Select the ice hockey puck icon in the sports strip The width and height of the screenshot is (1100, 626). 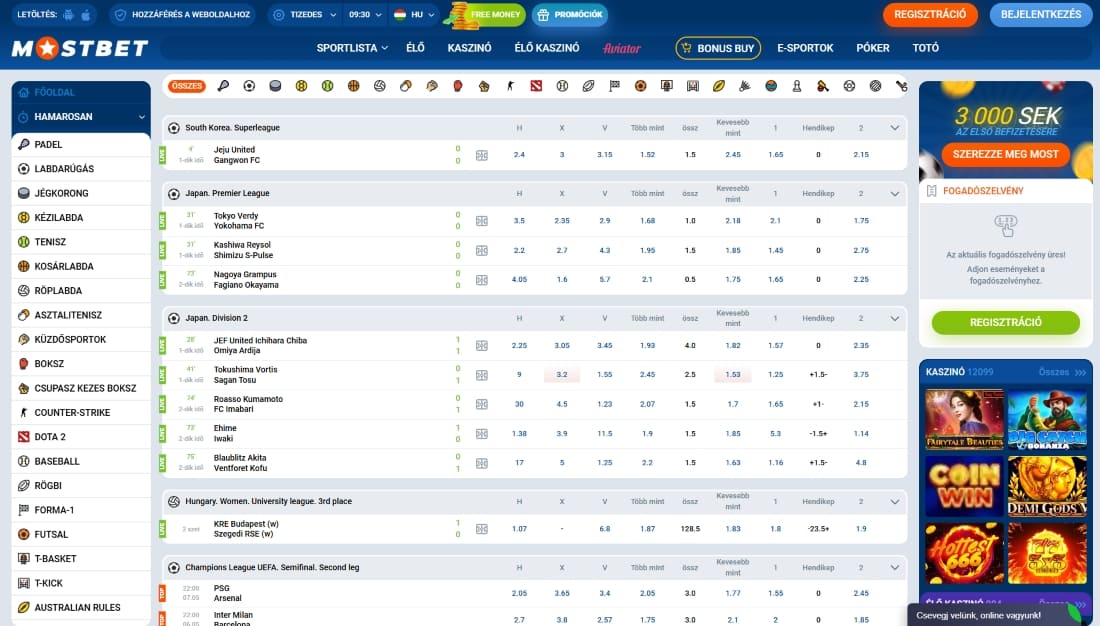pyautogui.click(x=275, y=86)
